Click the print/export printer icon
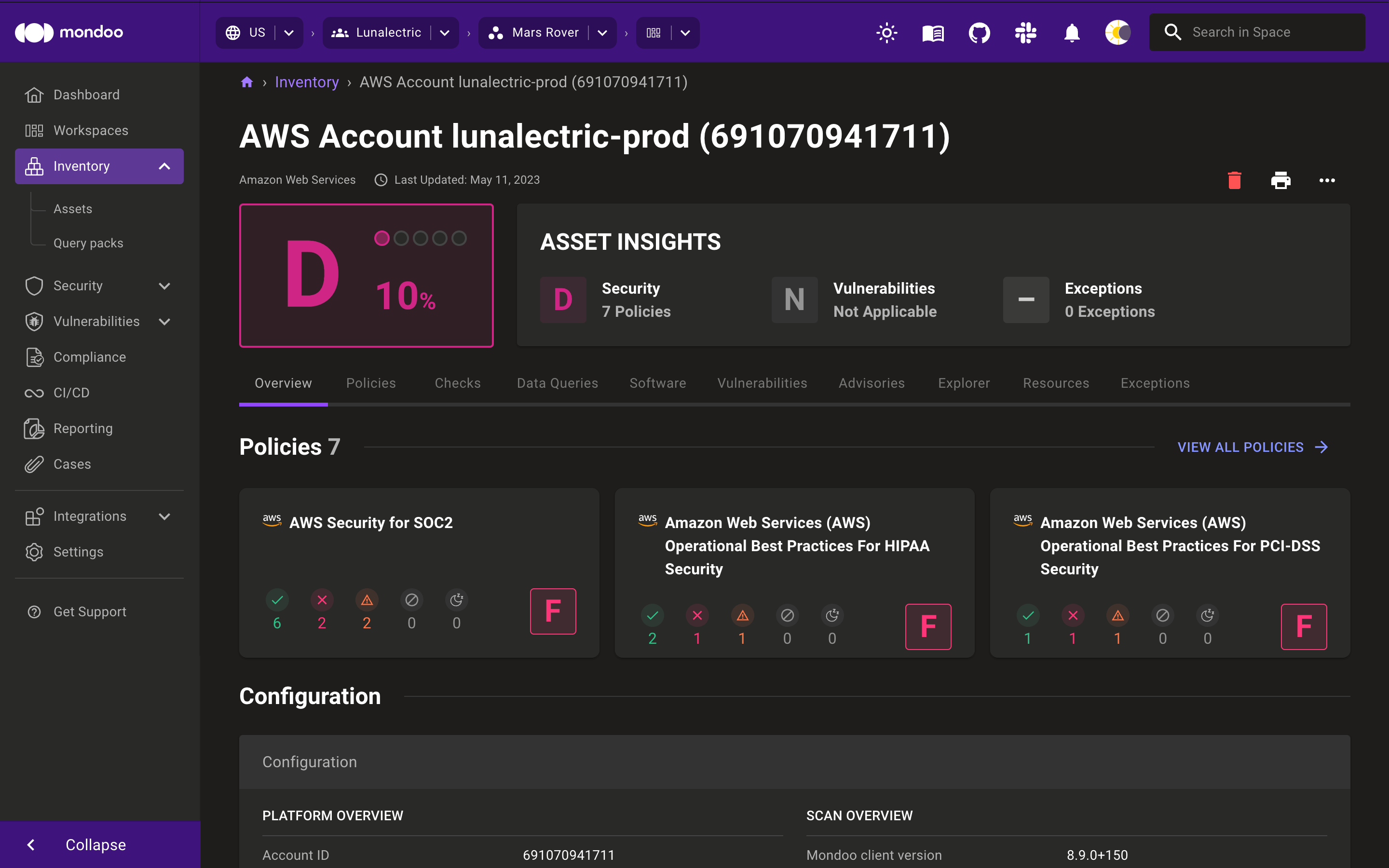The image size is (1389, 868). pyautogui.click(x=1280, y=180)
